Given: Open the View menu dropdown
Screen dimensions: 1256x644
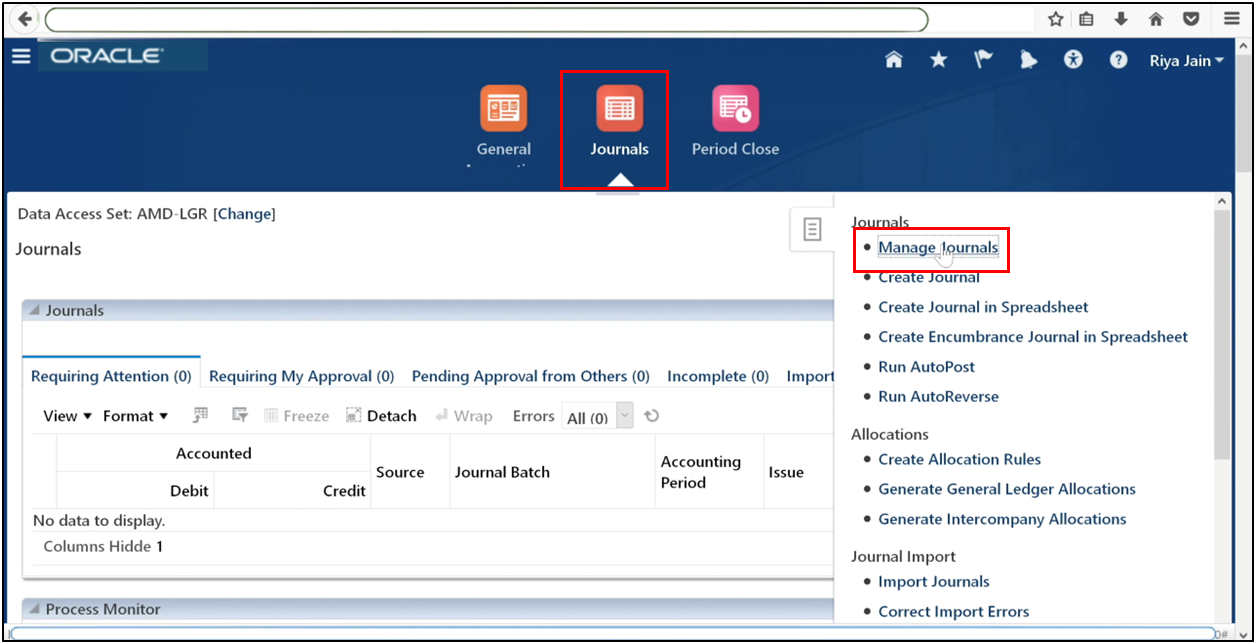Looking at the screenshot, I should (65, 415).
